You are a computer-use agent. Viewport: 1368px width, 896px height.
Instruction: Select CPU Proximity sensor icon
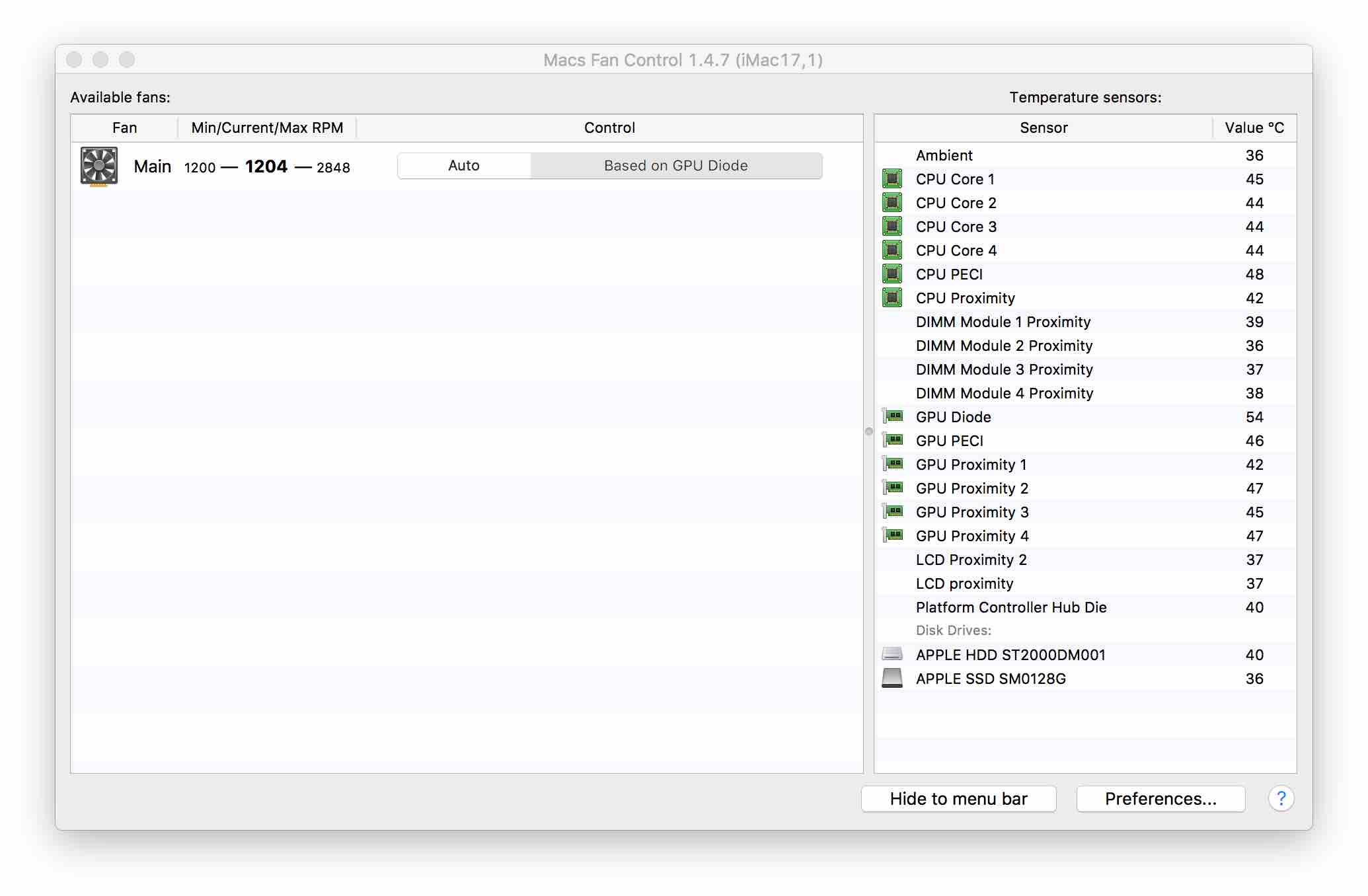point(892,297)
